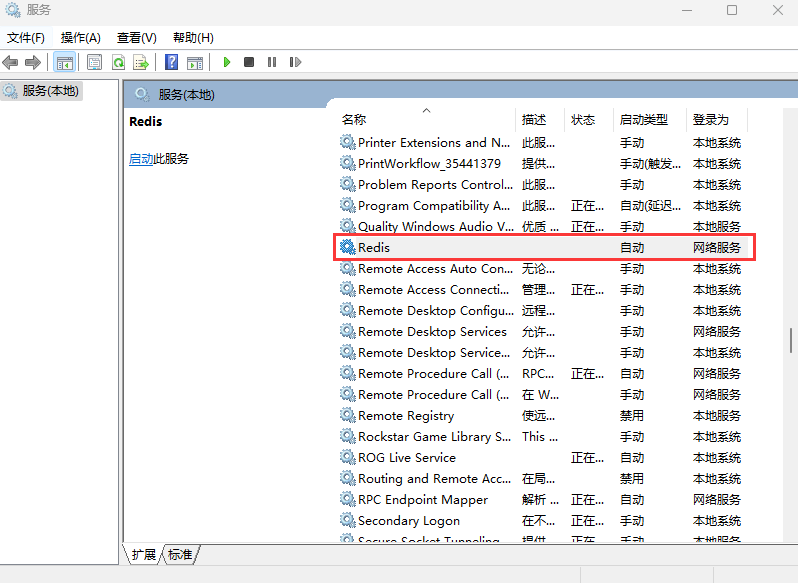Open the 操作(A) menu

click(x=80, y=38)
